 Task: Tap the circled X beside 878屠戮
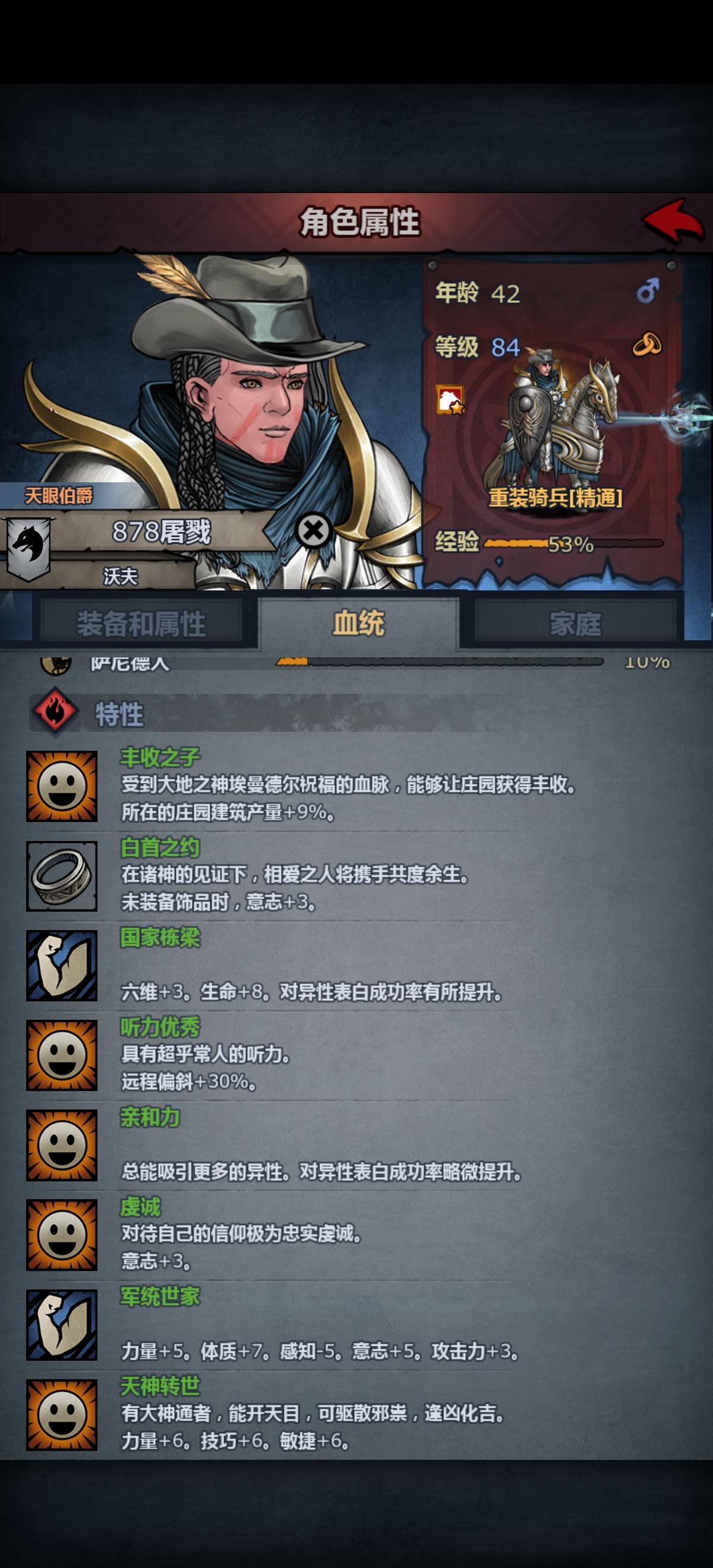click(x=314, y=530)
